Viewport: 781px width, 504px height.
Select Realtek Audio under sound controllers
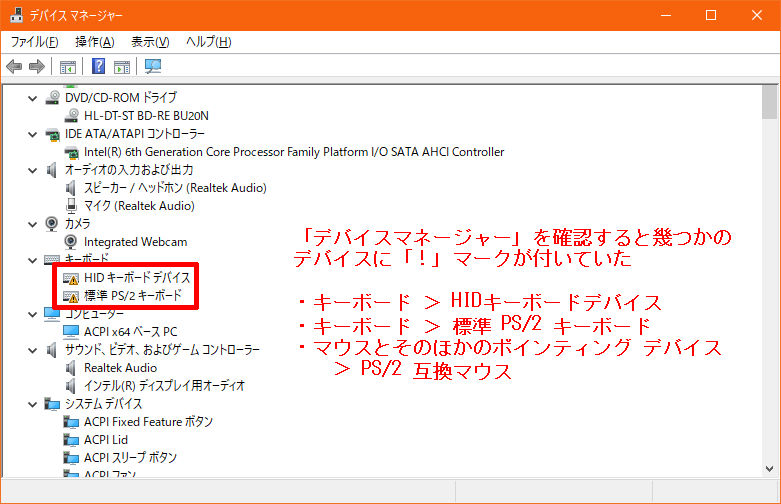coord(121,368)
